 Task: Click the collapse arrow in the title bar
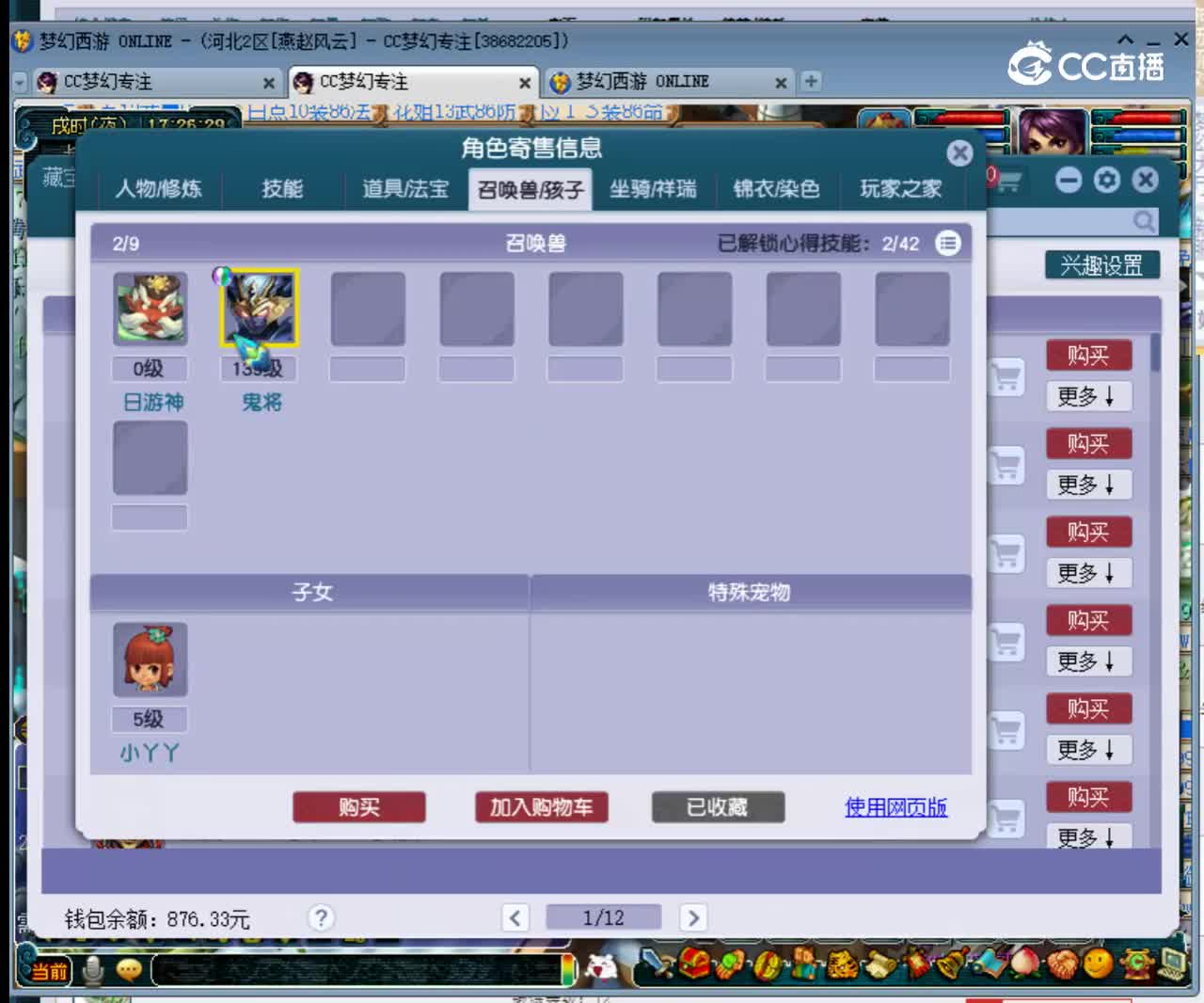[1125, 40]
